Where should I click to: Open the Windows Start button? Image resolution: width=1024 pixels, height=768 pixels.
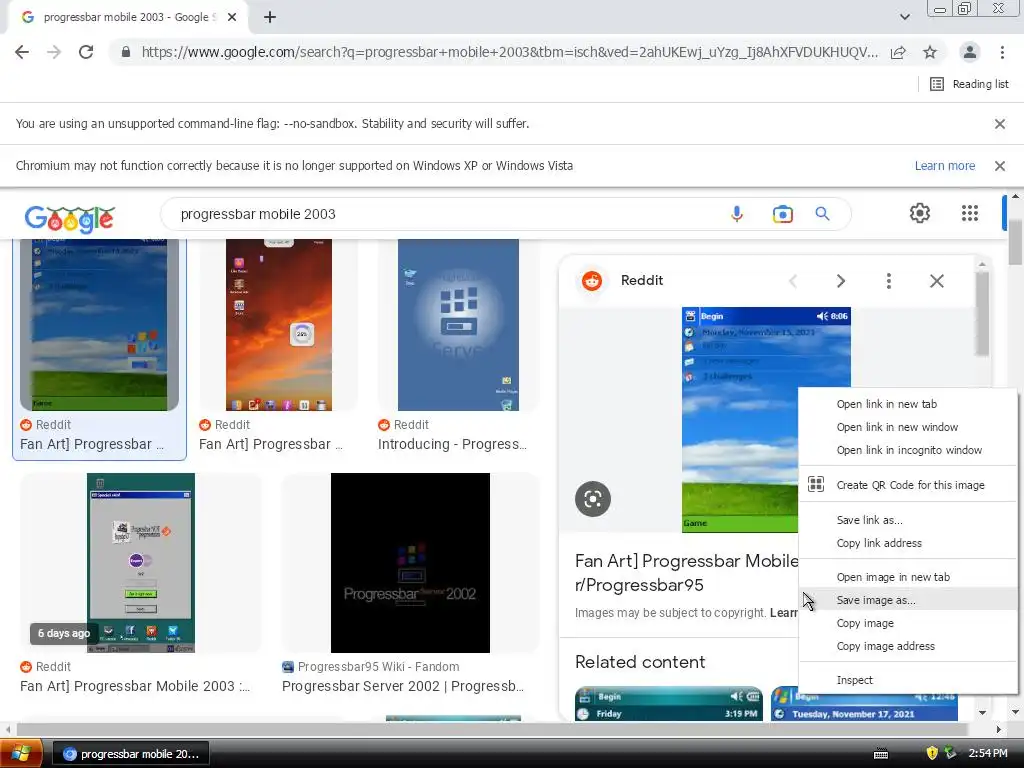pyautogui.click(x=21, y=754)
